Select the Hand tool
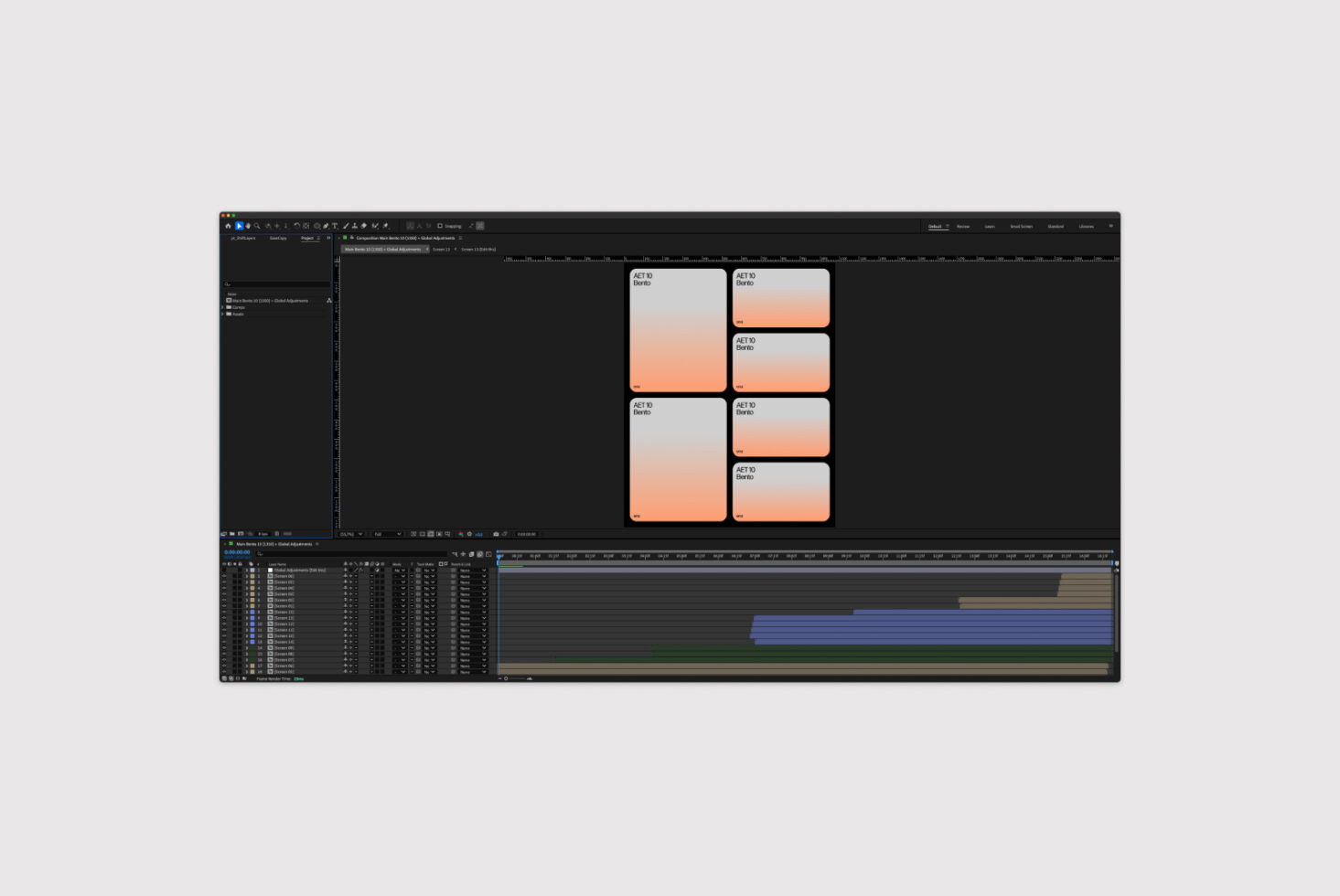The width and height of the screenshot is (1340, 896). pos(248,226)
